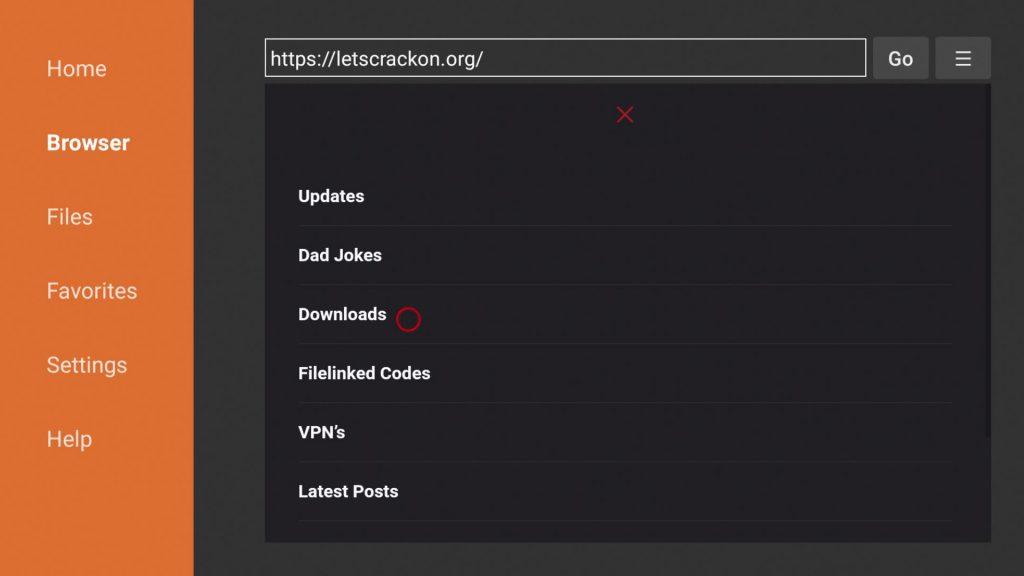Select the Browser sidebar item

88,142
